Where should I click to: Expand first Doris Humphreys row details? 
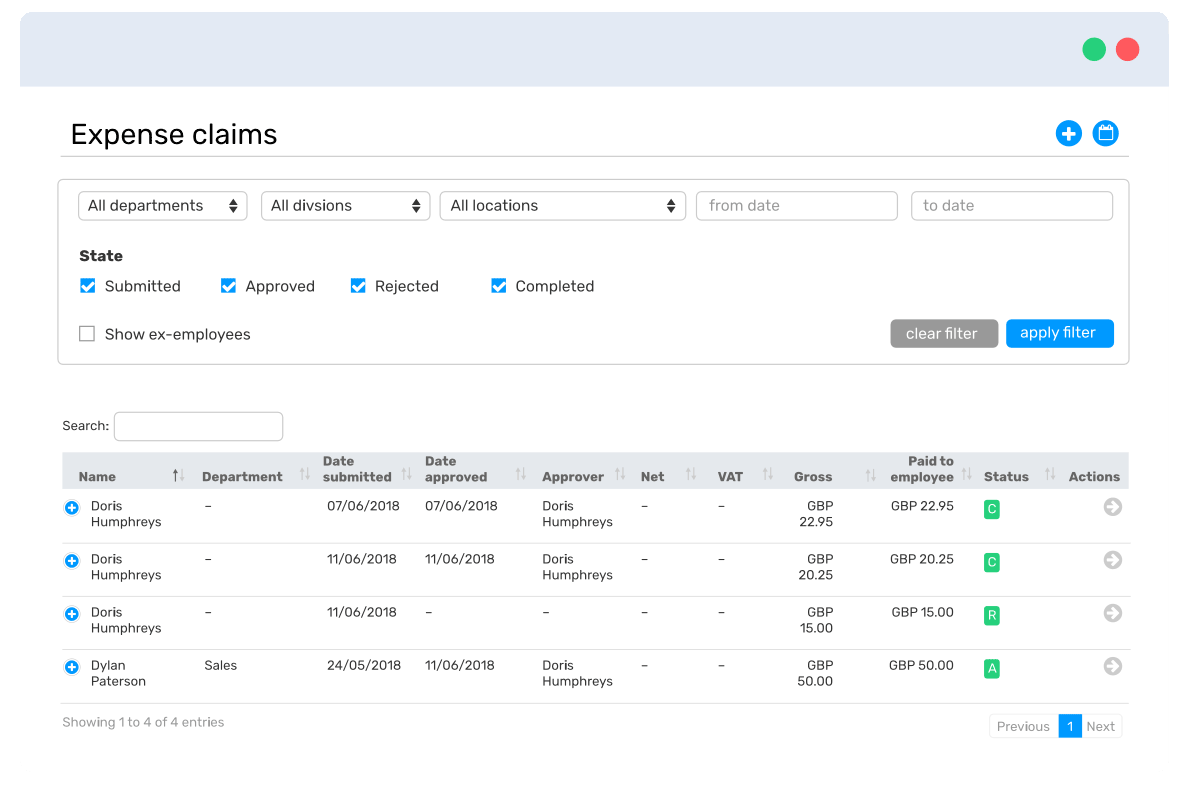click(x=72, y=508)
